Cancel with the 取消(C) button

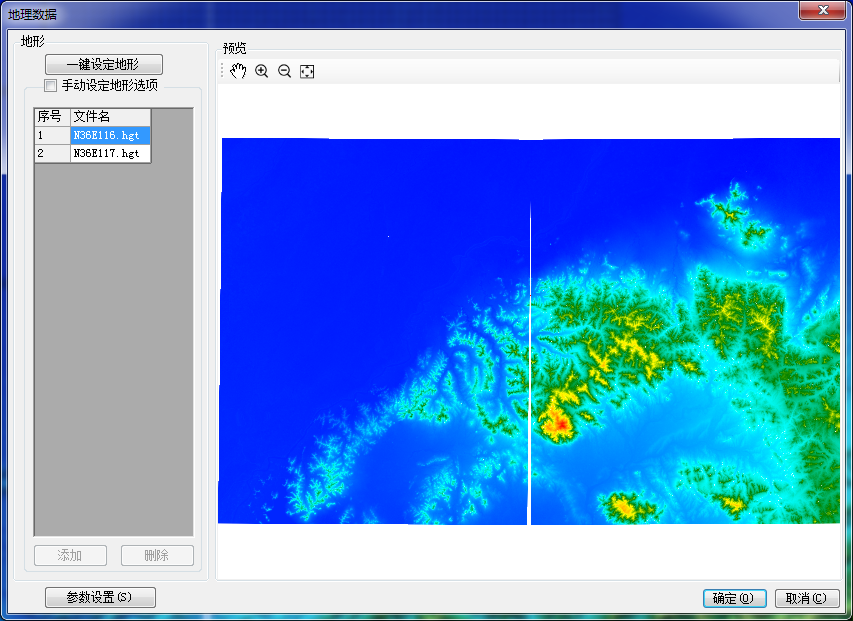click(807, 598)
